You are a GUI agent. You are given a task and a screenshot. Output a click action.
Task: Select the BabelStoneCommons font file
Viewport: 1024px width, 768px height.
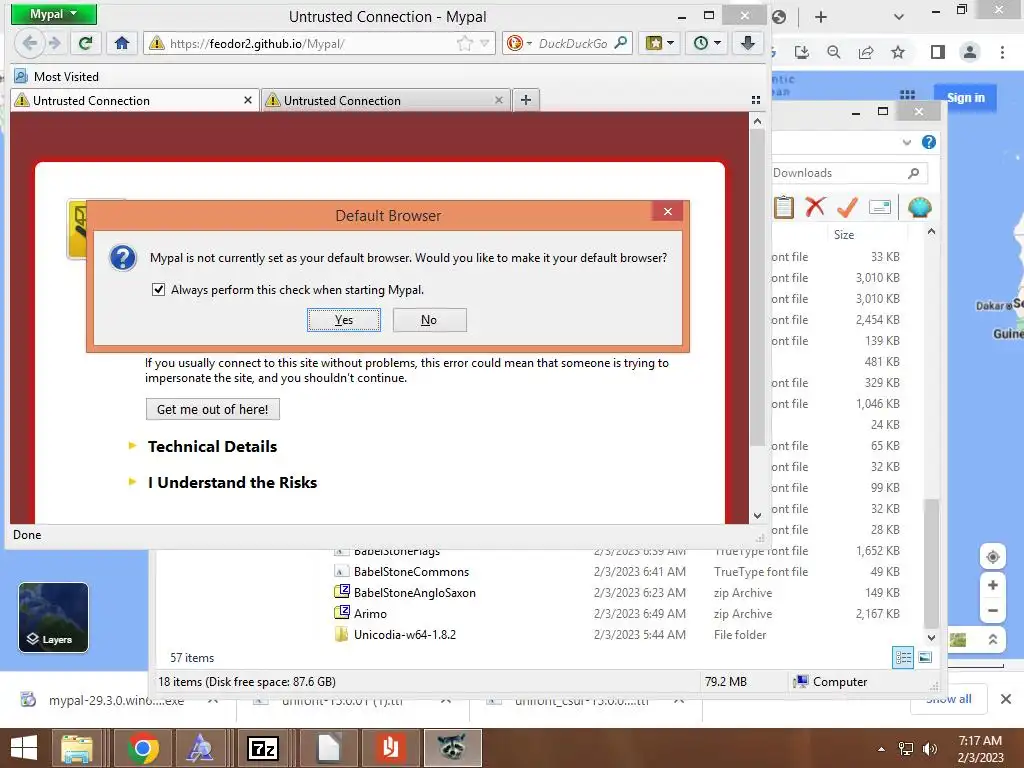coord(411,571)
